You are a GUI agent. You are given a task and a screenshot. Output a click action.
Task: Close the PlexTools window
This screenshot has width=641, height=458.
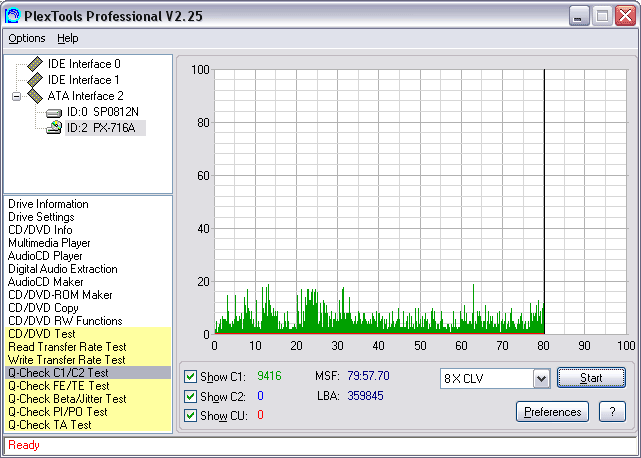[x=625, y=16]
